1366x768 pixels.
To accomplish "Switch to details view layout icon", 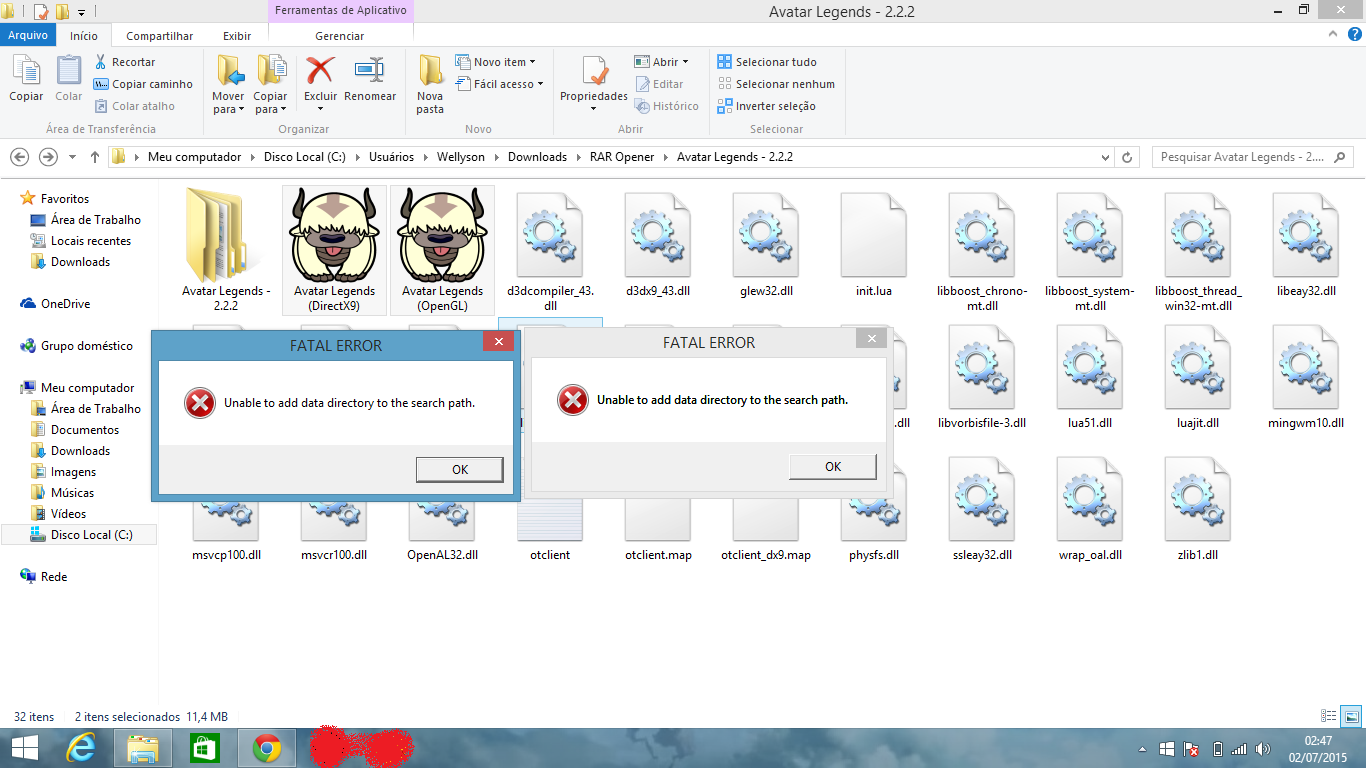I will coord(1329,716).
